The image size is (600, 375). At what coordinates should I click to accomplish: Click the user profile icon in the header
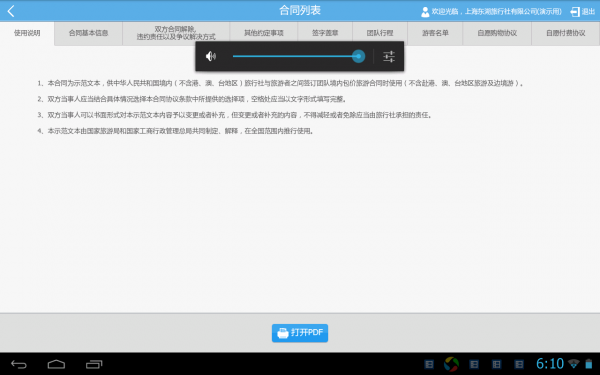point(425,12)
